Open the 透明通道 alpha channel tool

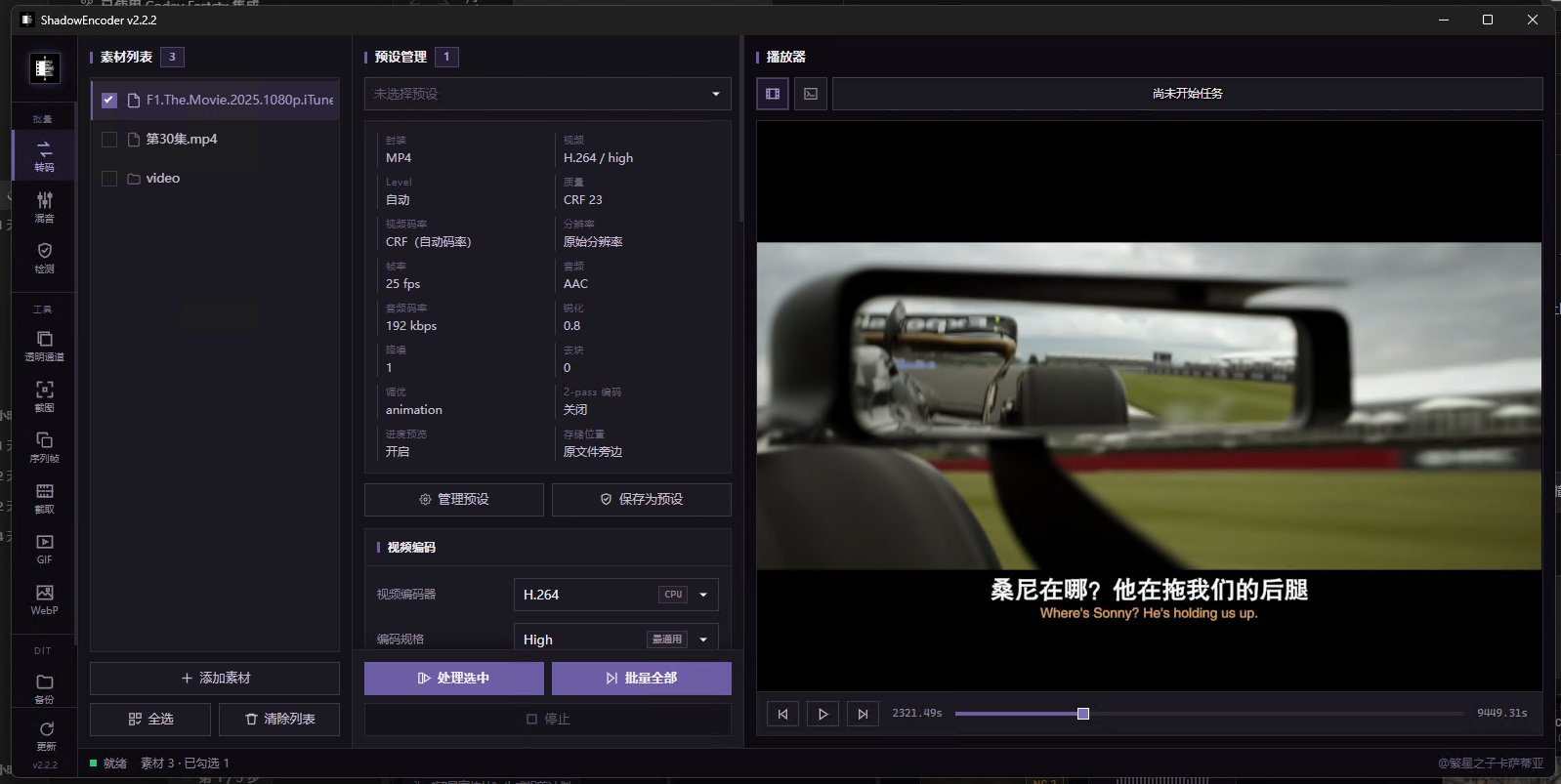[x=44, y=346]
